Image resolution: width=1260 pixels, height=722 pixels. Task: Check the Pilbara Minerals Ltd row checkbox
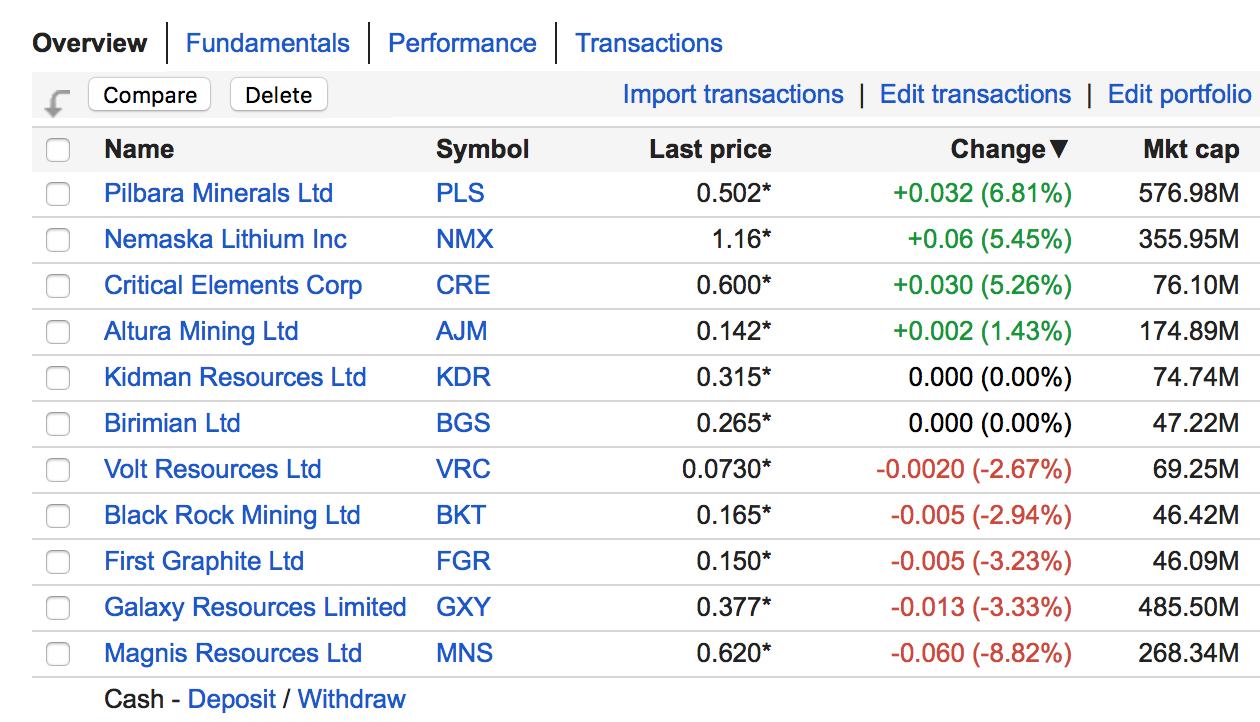[58, 194]
